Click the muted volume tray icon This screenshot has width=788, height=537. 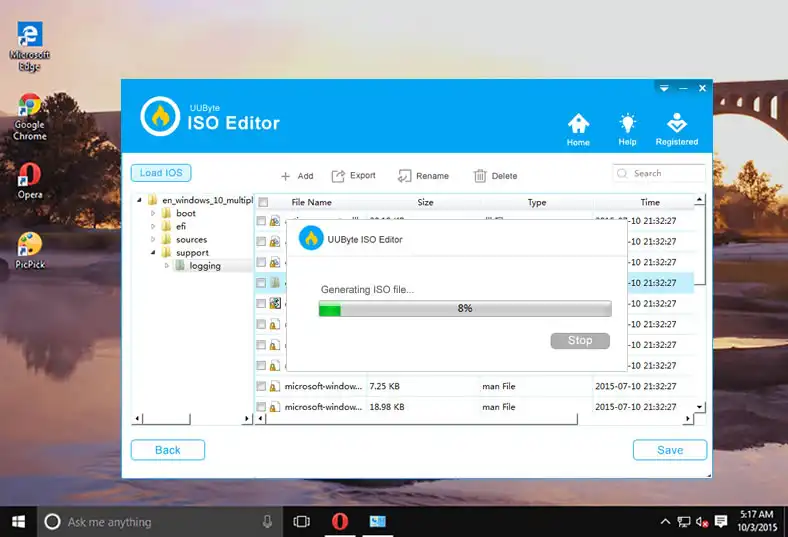[702, 522]
